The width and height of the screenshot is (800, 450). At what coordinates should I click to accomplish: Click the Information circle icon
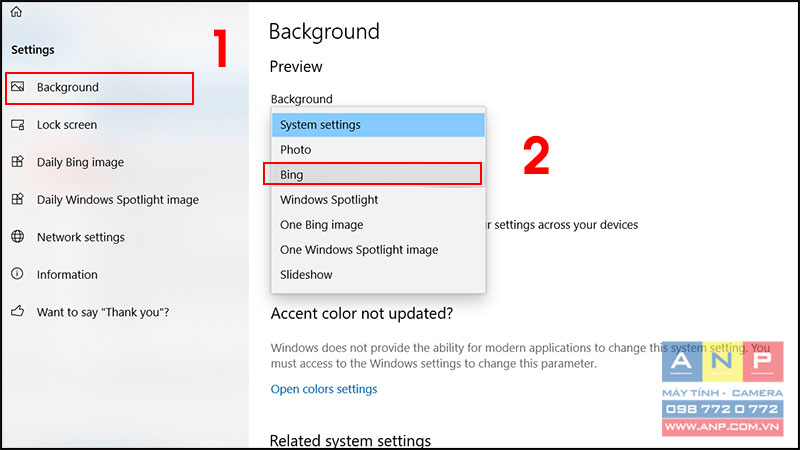point(18,274)
